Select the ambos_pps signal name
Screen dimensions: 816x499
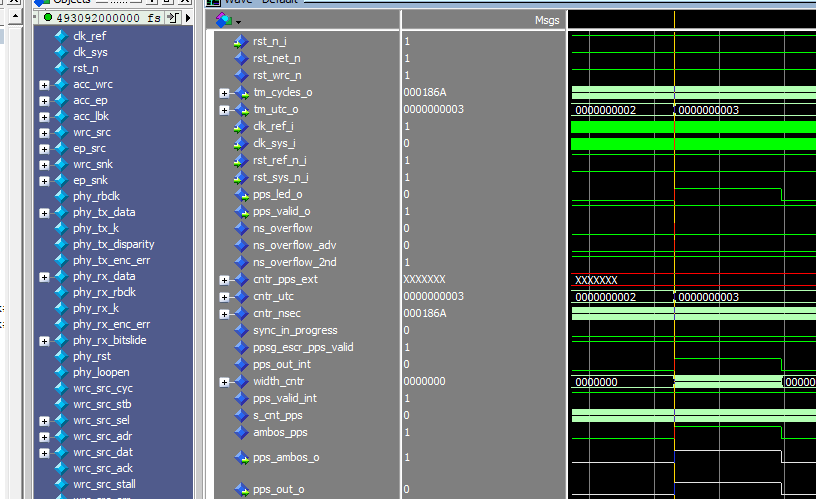point(280,432)
